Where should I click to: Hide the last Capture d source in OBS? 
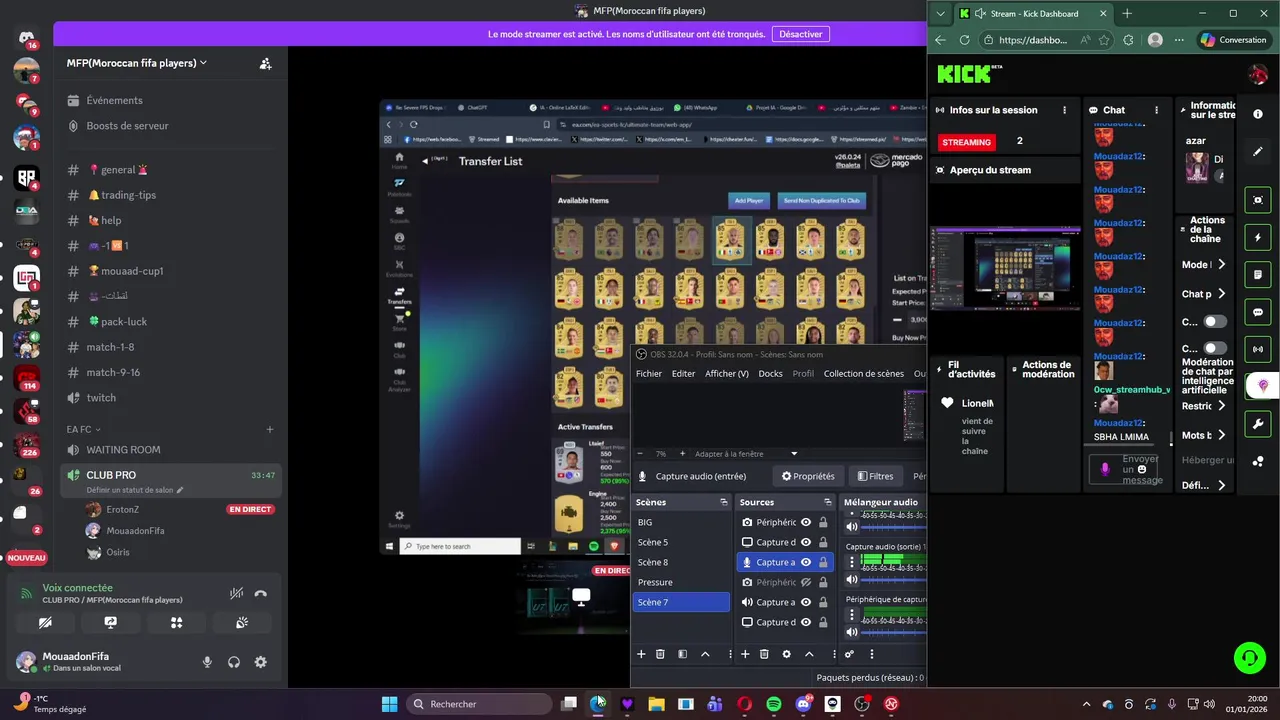point(806,622)
